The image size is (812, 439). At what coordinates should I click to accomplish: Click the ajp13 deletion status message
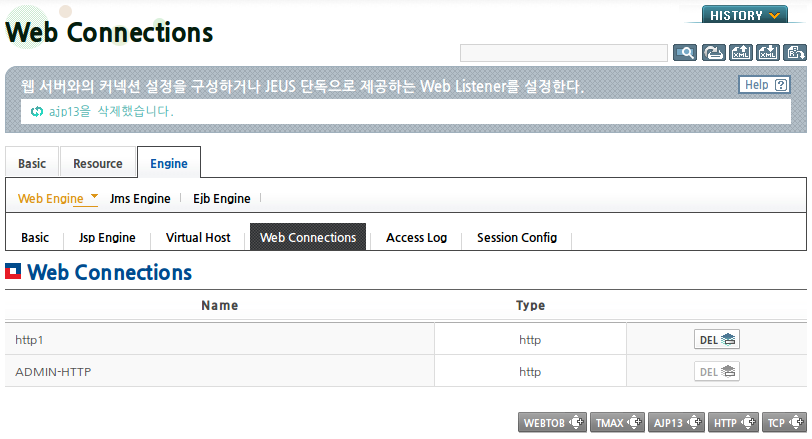click(x=111, y=111)
